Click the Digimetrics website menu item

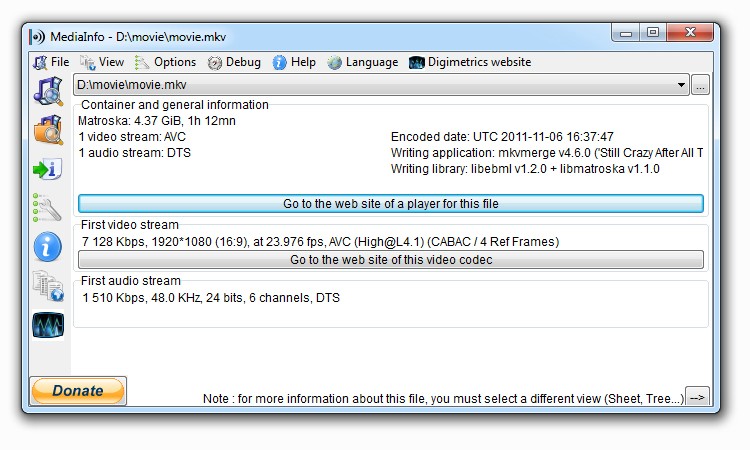coord(470,62)
